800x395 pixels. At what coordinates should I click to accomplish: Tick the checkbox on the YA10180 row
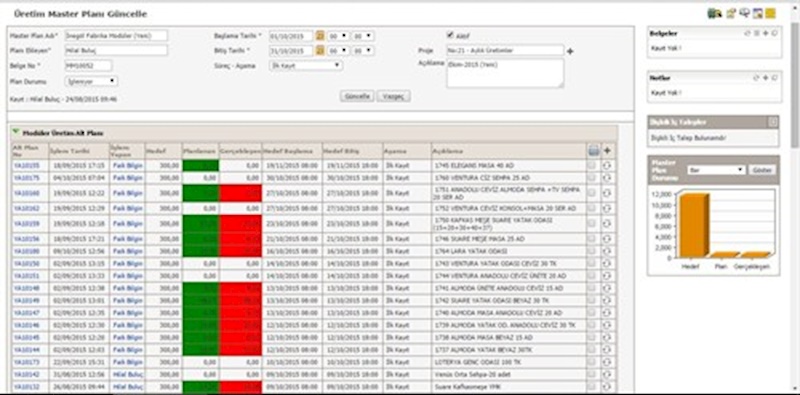[x=592, y=251]
